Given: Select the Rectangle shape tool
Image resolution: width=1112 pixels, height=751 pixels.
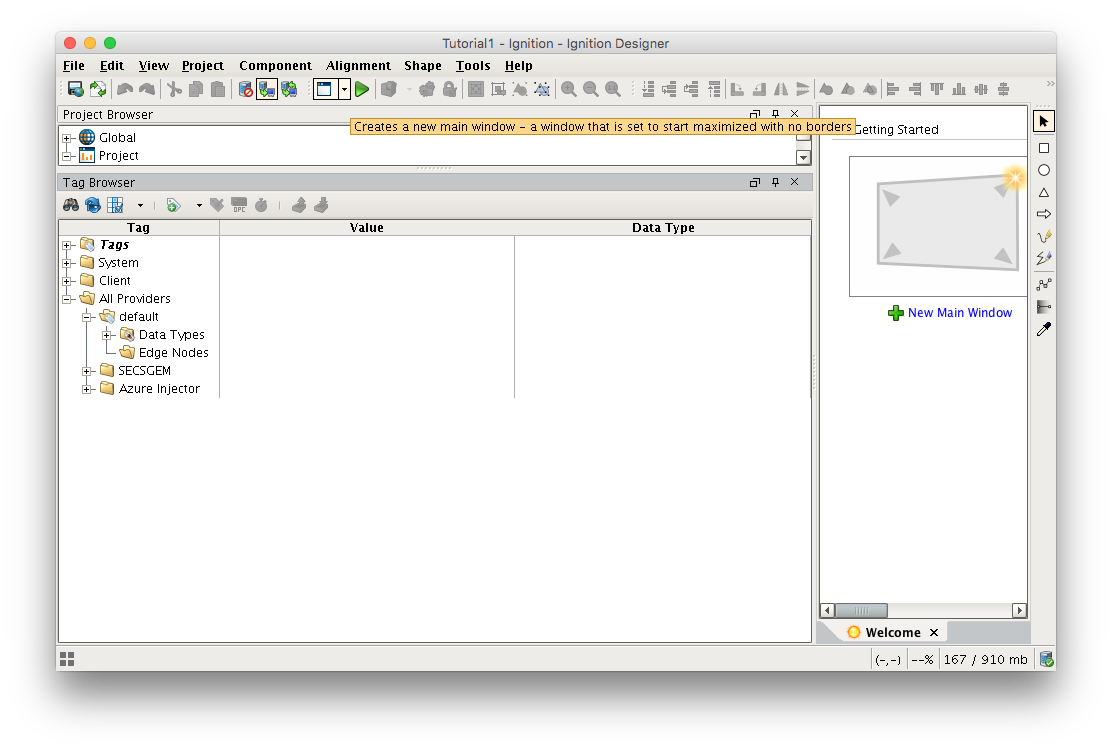Looking at the screenshot, I should tap(1044, 148).
